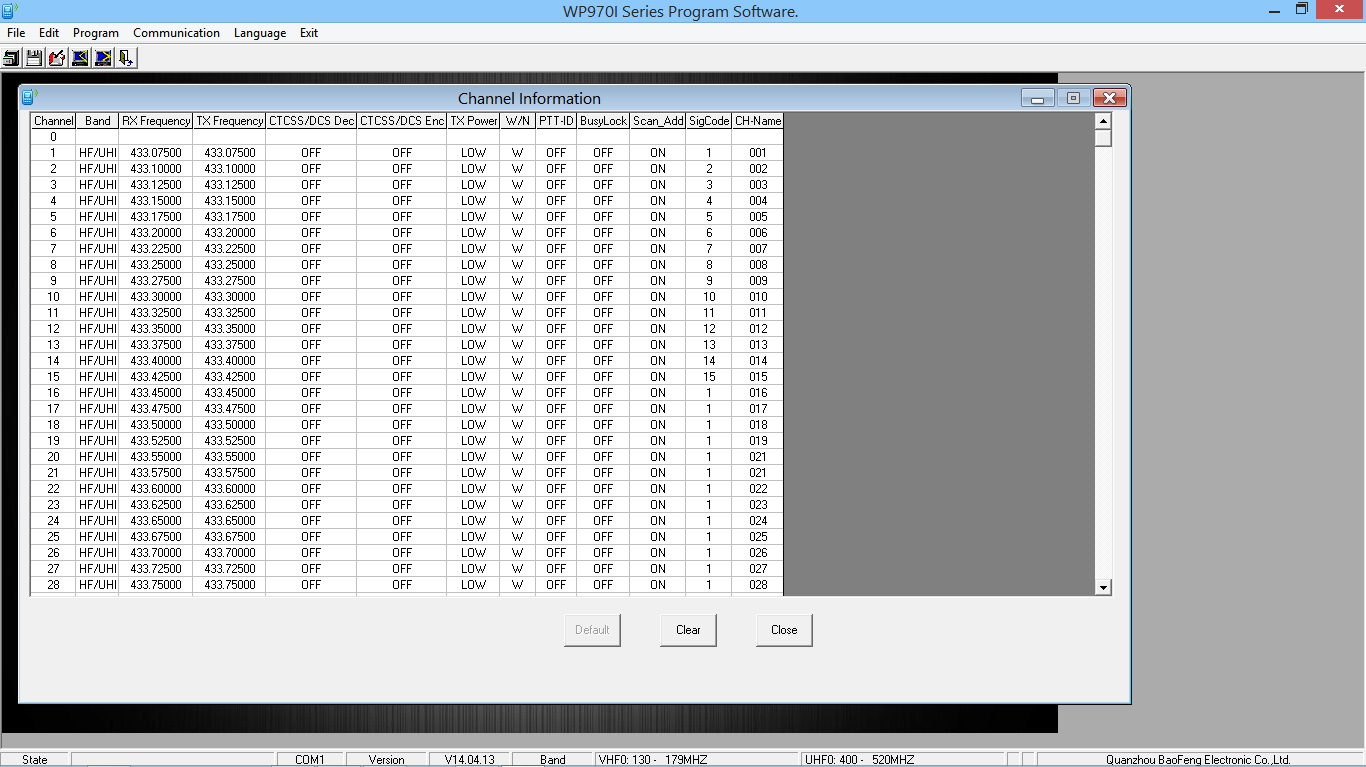Click the channel table scrollbar down arrow
This screenshot has width=1366, height=767.
click(x=1103, y=587)
